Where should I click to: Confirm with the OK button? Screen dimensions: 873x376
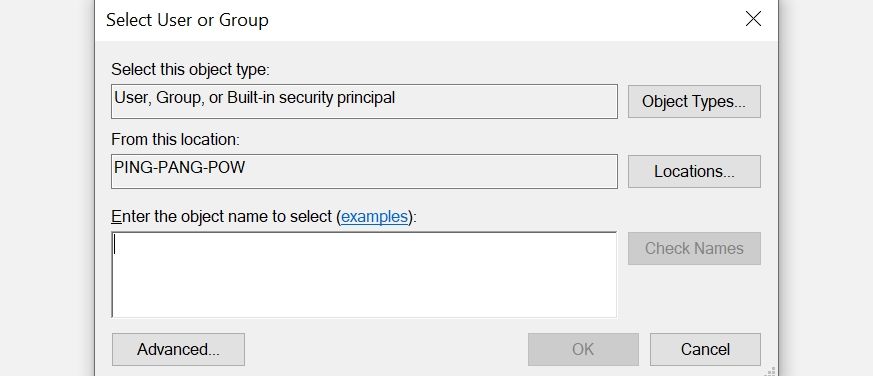click(x=583, y=349)
